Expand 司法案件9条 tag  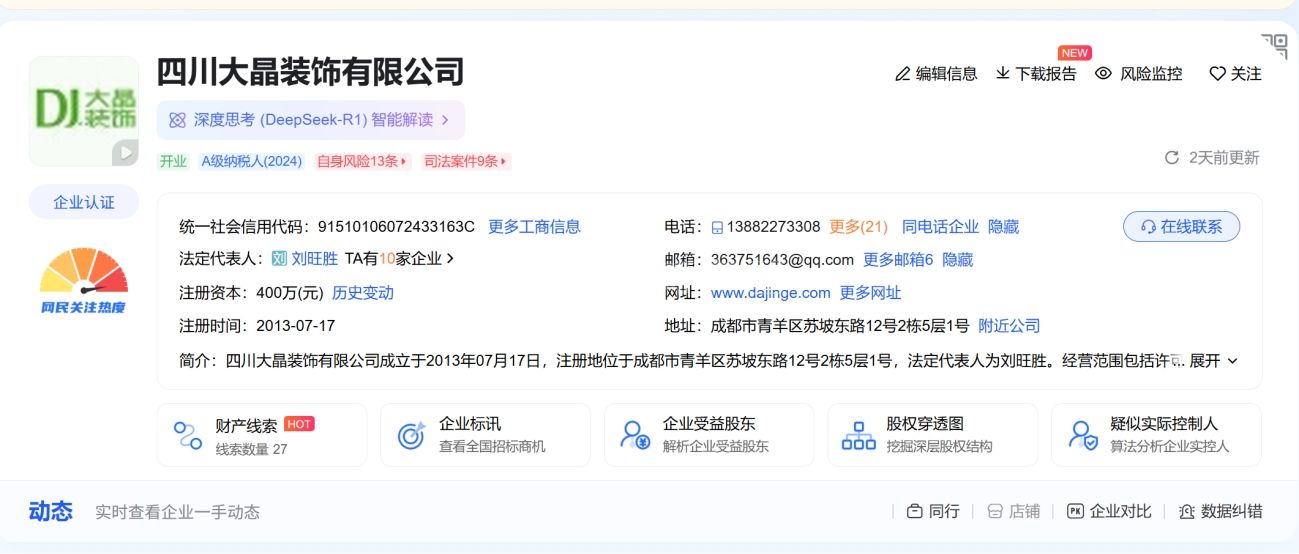tap(465, 161)
